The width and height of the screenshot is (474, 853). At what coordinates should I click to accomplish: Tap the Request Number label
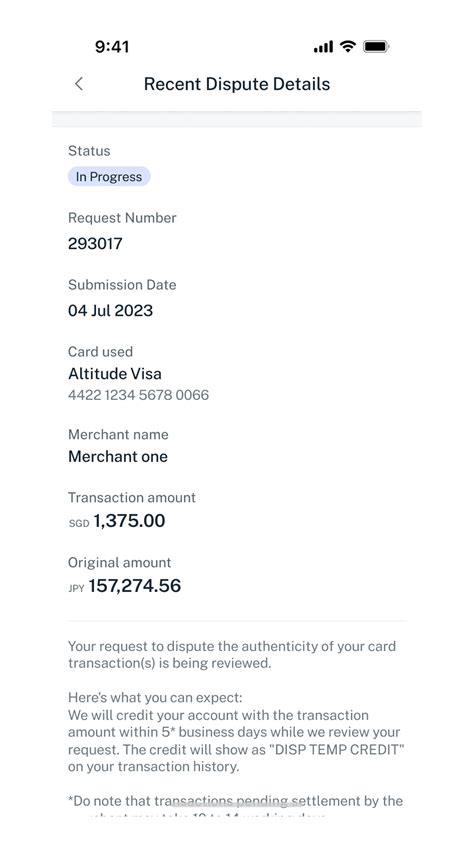(x=122, y=218)
